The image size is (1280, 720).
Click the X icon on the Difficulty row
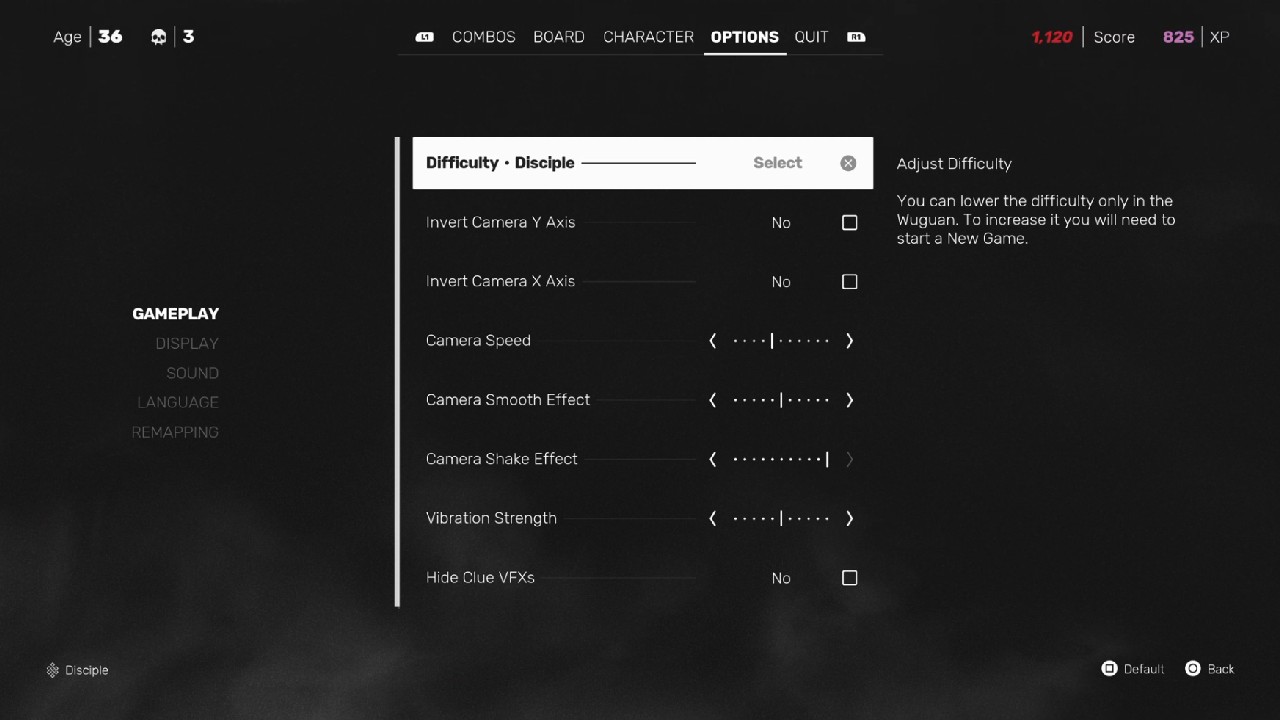pyautogui.click(x=848, y=163)
